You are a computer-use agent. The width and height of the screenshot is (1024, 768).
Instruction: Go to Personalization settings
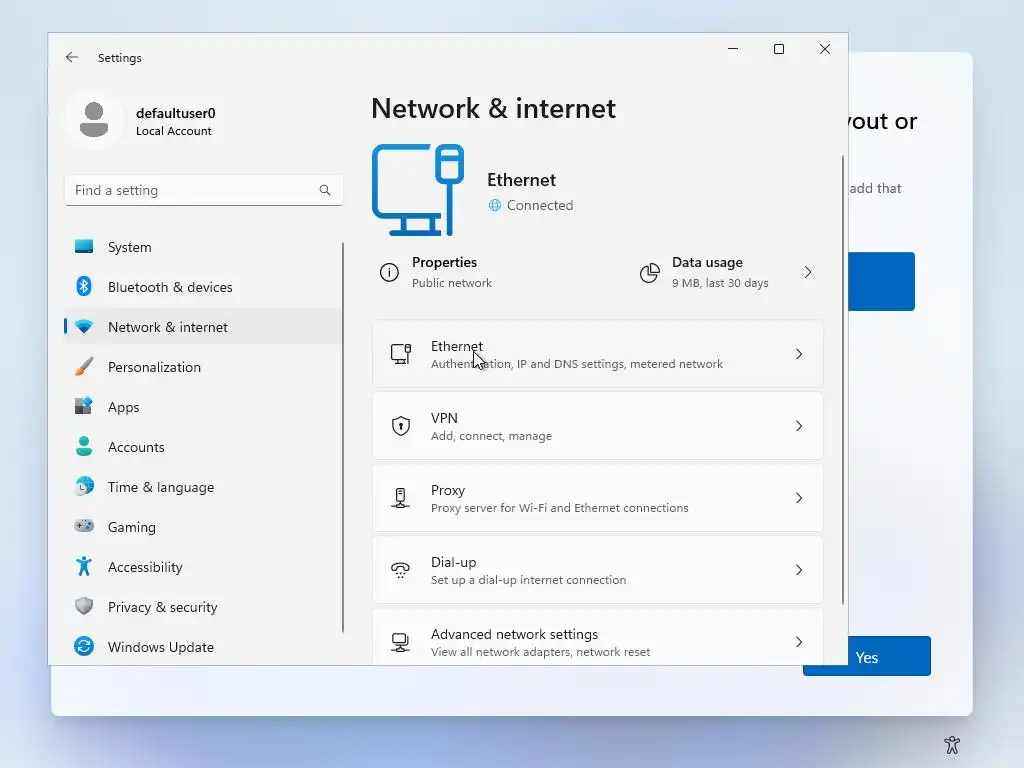point(203,366)
